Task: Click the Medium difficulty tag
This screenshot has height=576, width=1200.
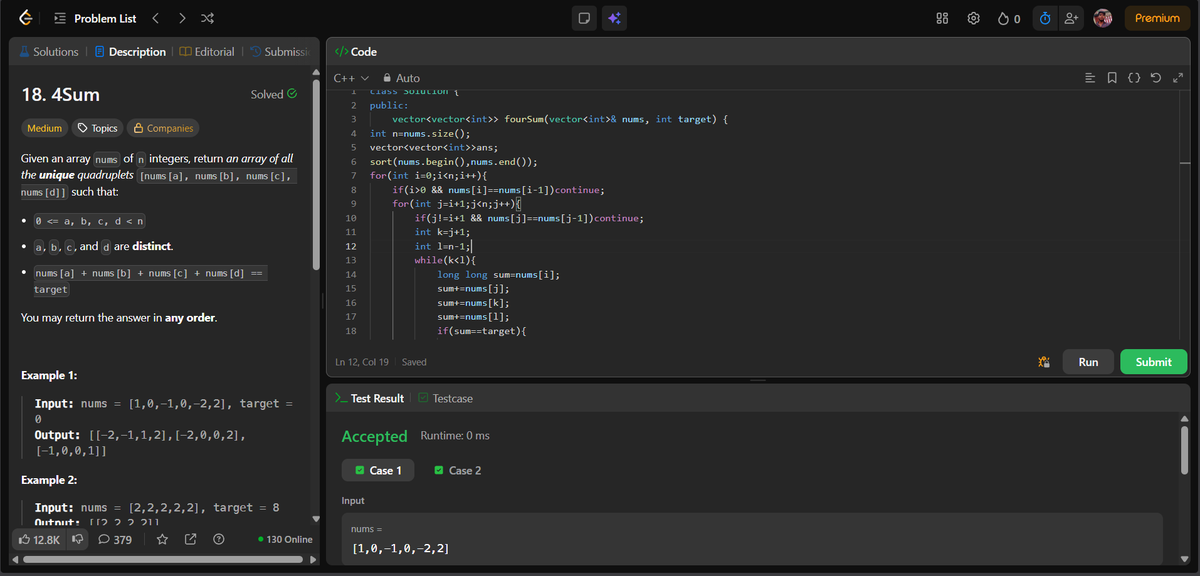Action: point(44,128)
